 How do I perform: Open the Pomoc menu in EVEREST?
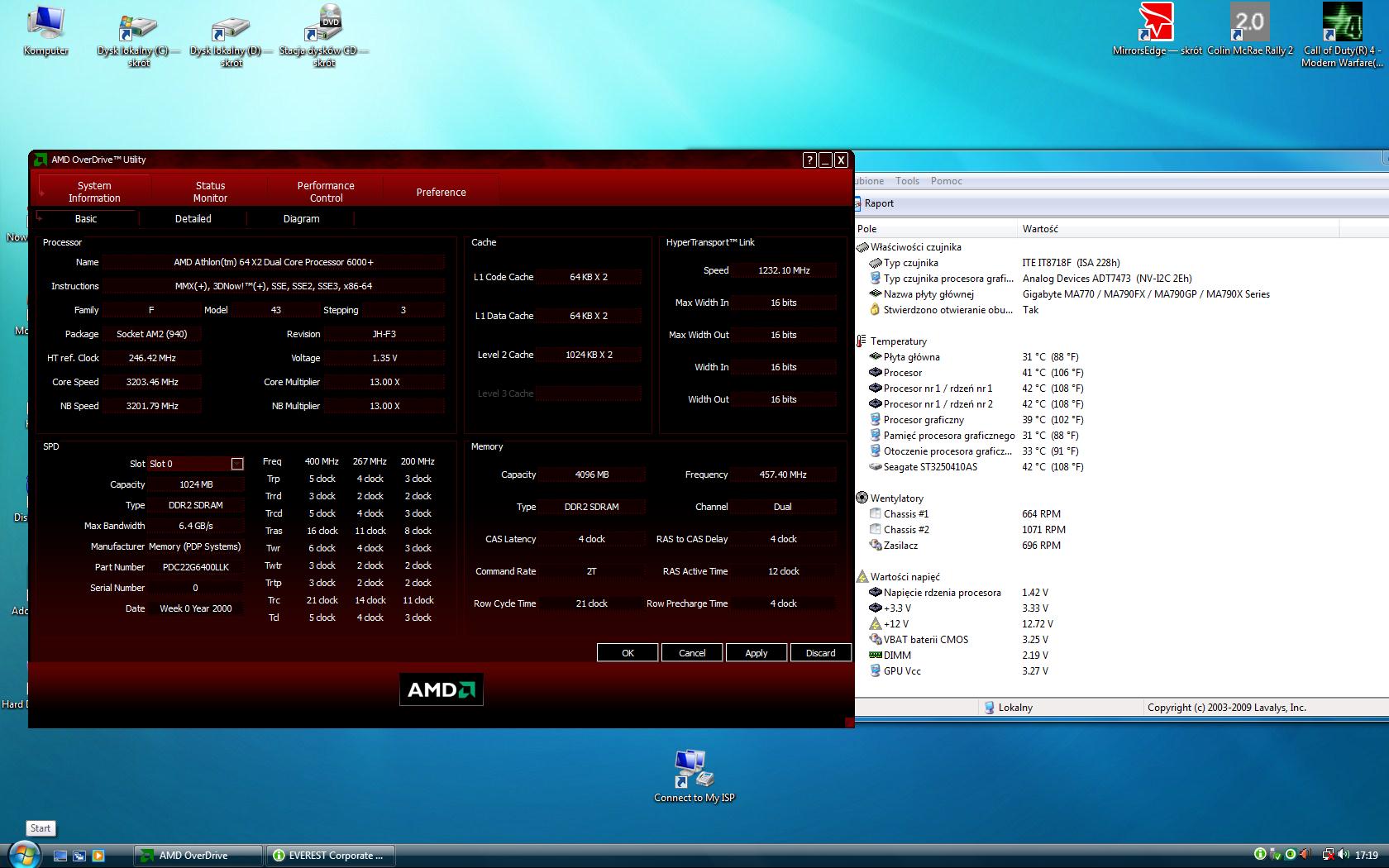947,181
